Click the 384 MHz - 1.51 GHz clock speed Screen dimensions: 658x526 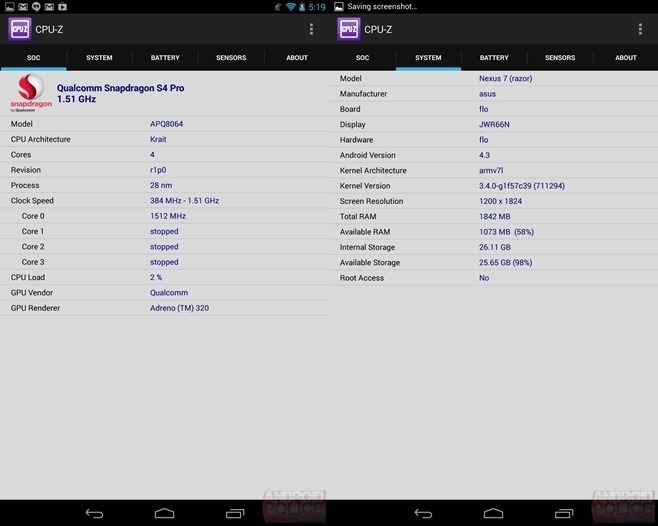point(185,201)
